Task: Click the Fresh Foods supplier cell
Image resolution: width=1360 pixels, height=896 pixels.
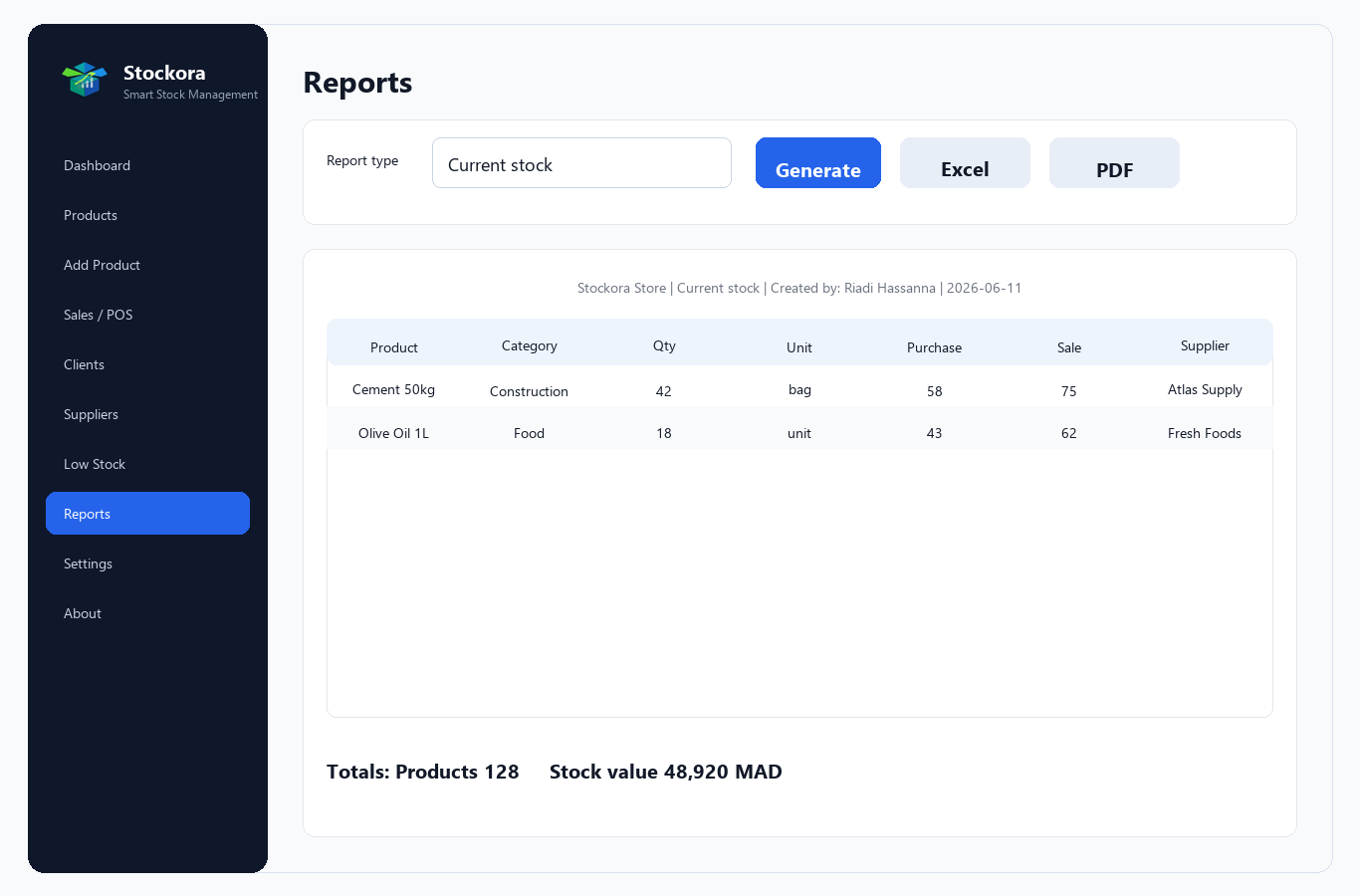Action: [x=1205, y=433]
